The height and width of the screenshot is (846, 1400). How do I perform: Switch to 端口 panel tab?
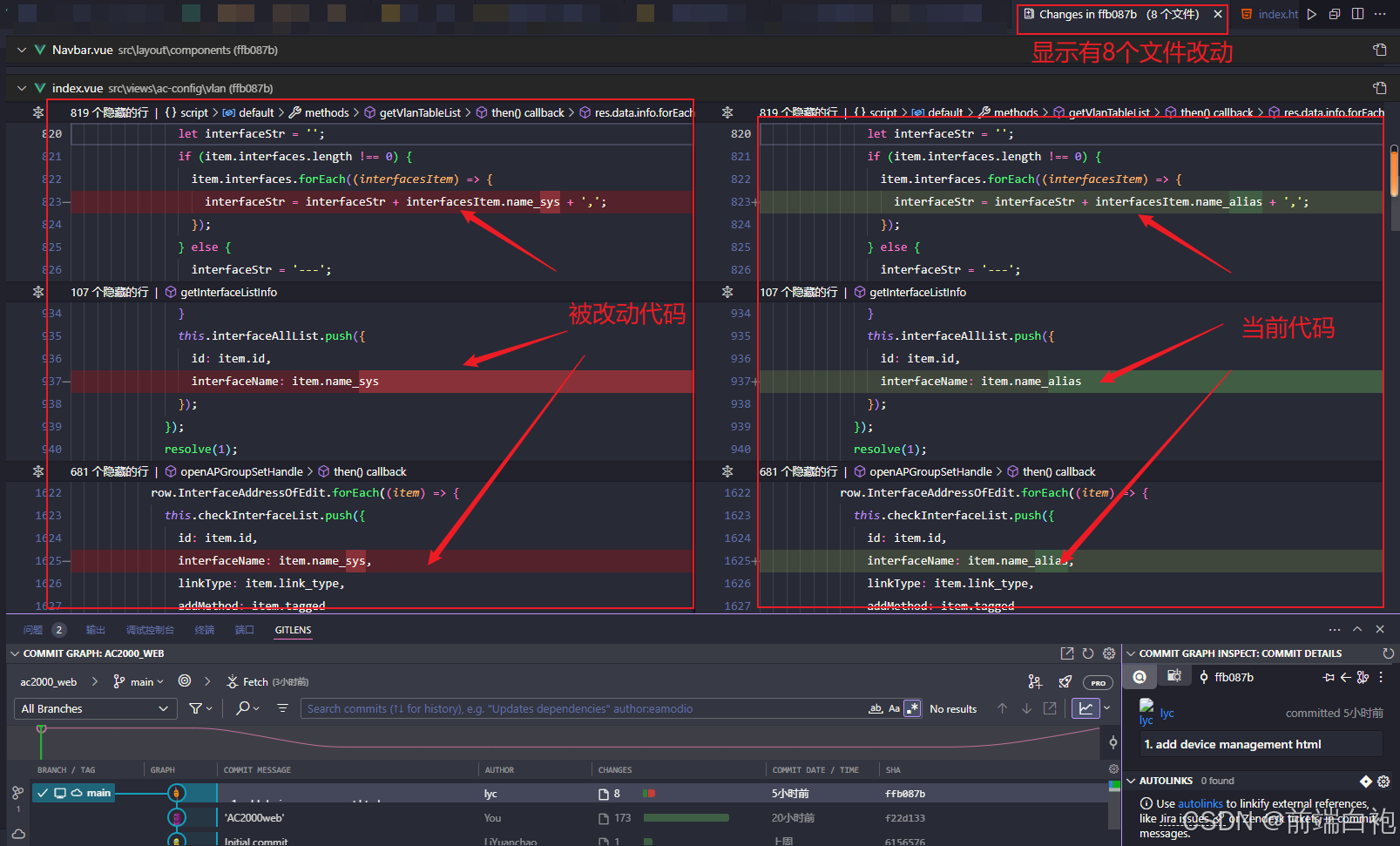245,630
